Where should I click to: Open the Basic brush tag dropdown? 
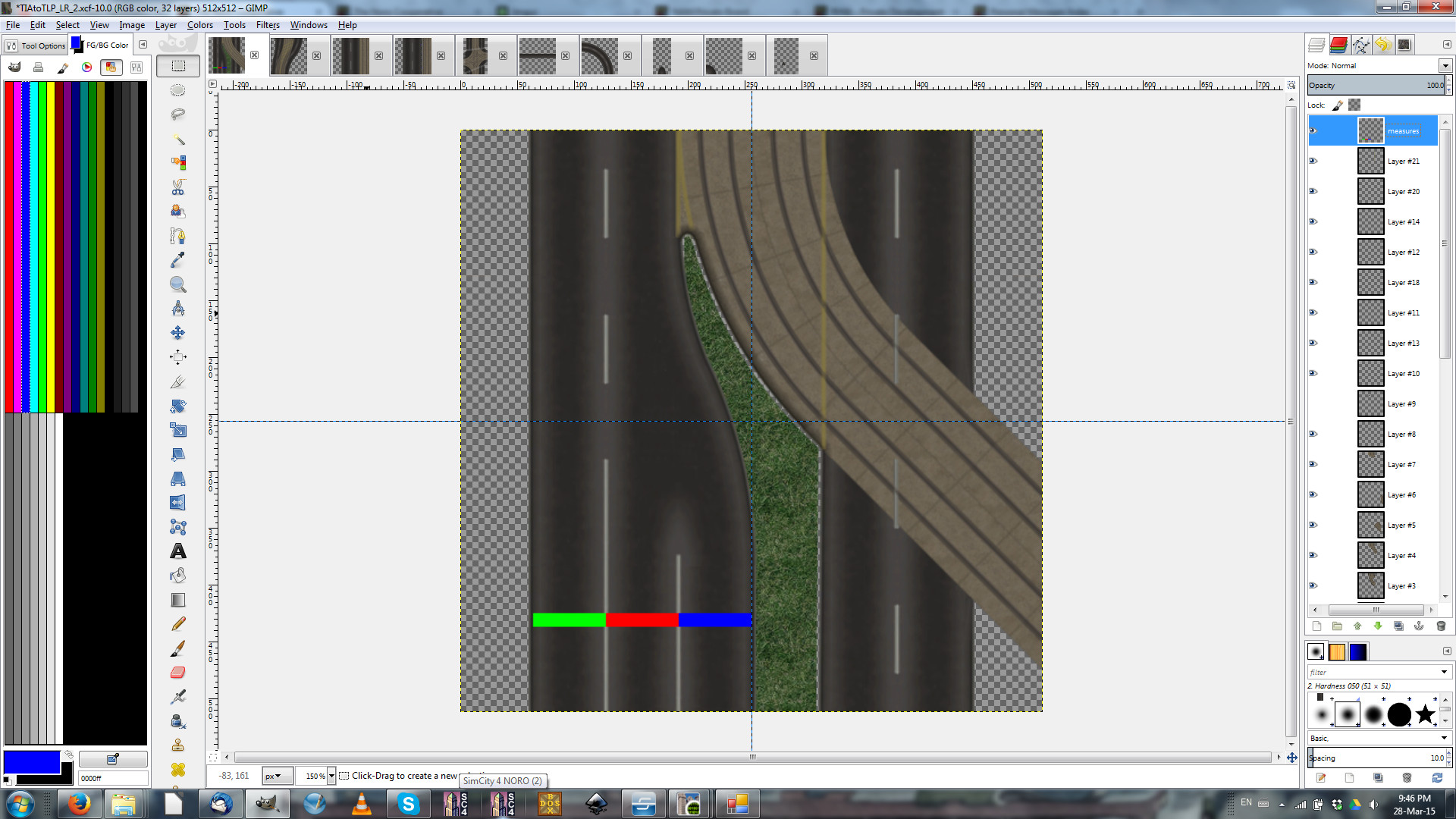click(1444, 738)
